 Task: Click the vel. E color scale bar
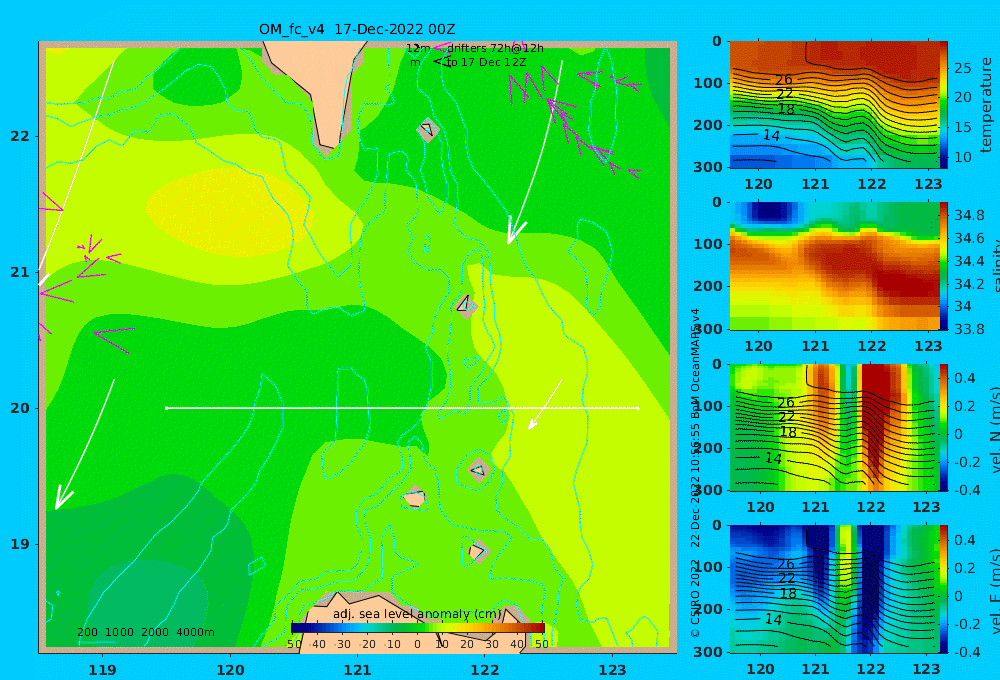pyautogui.click(x=944, y=589)
